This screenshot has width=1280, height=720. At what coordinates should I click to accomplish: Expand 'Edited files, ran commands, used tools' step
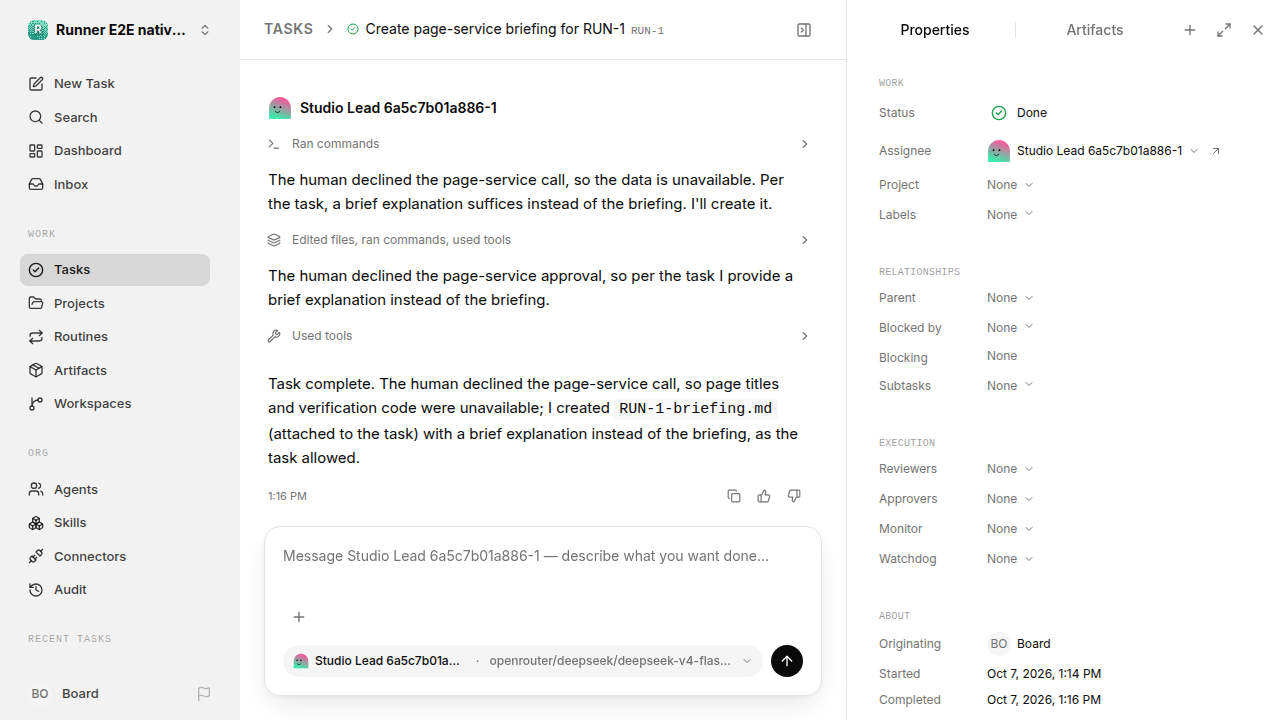(x=539, y=240)
